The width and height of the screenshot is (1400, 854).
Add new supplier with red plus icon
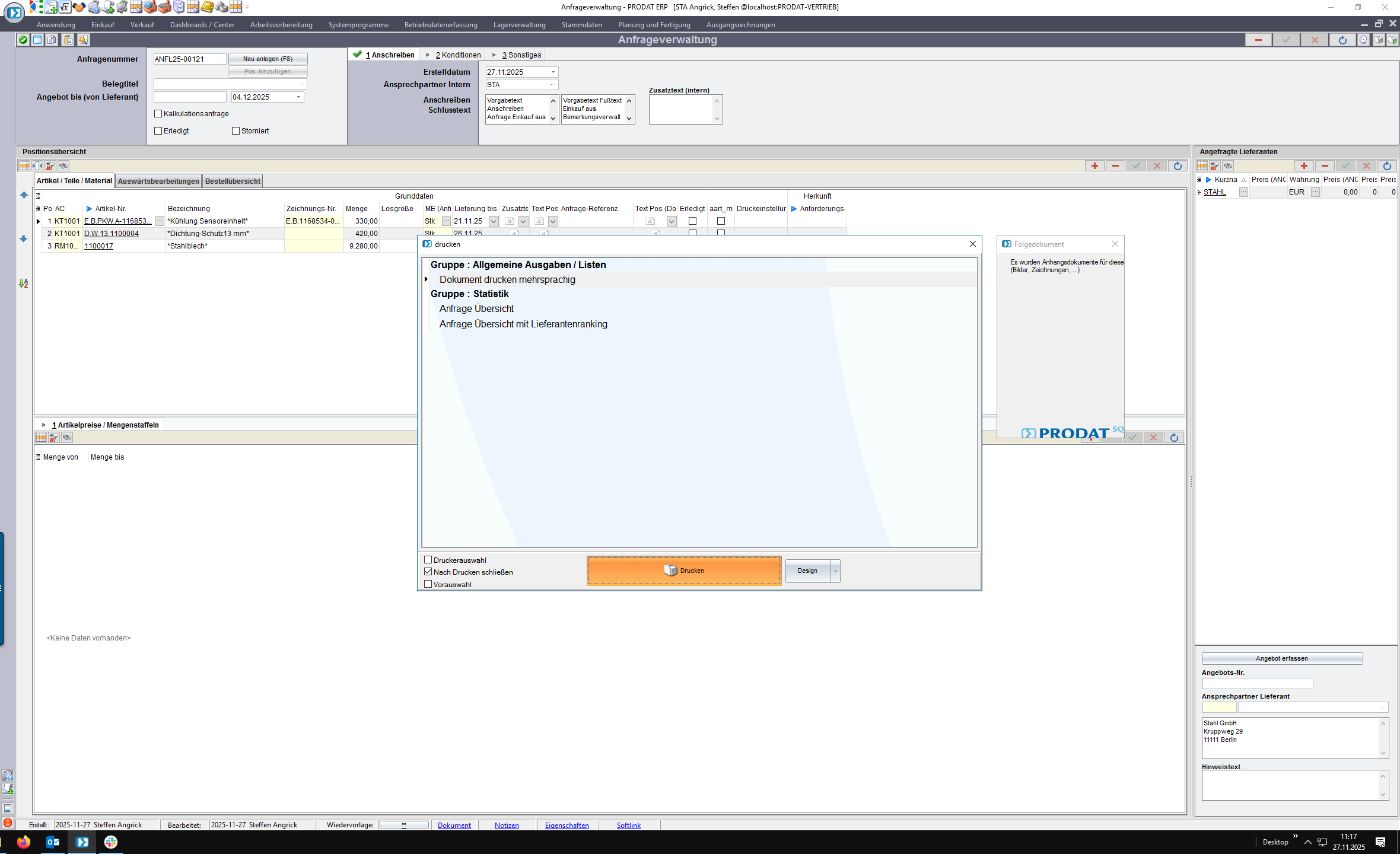click(1304, 166)
